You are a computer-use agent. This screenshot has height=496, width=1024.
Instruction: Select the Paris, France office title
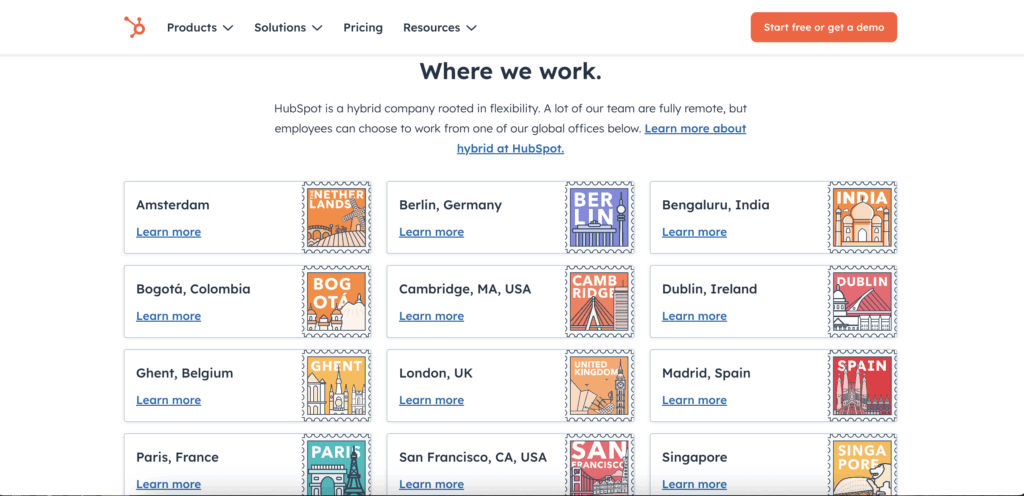tap(178, 457)
